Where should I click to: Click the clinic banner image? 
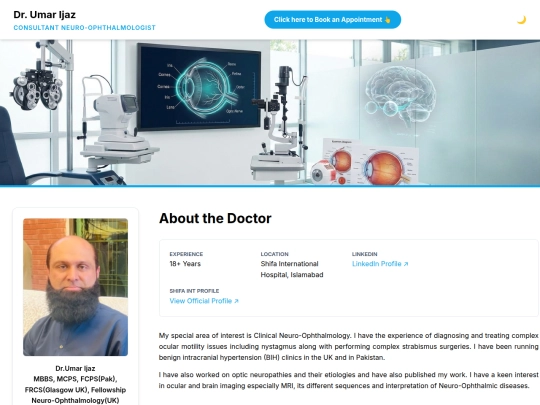tap(270, 113)
